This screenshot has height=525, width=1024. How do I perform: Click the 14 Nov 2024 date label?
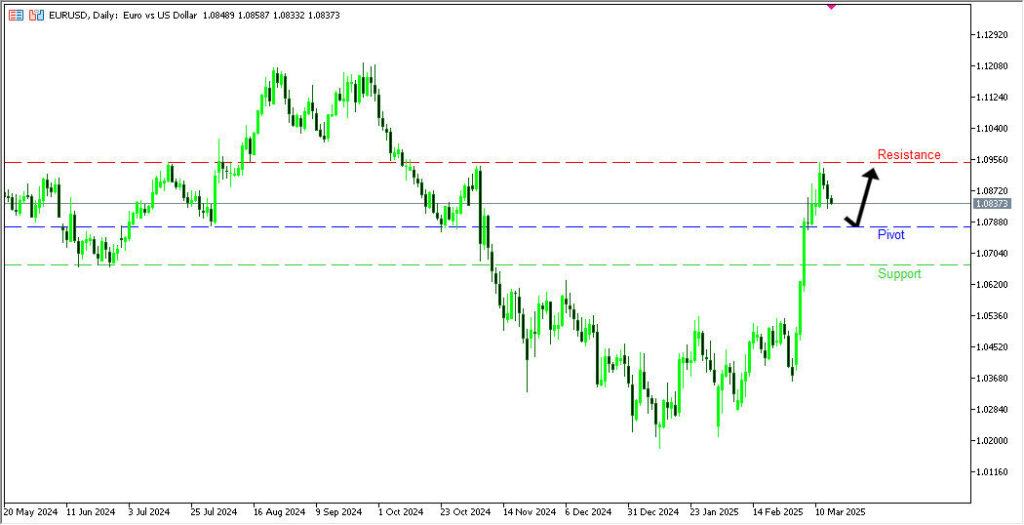pos(529,511)
